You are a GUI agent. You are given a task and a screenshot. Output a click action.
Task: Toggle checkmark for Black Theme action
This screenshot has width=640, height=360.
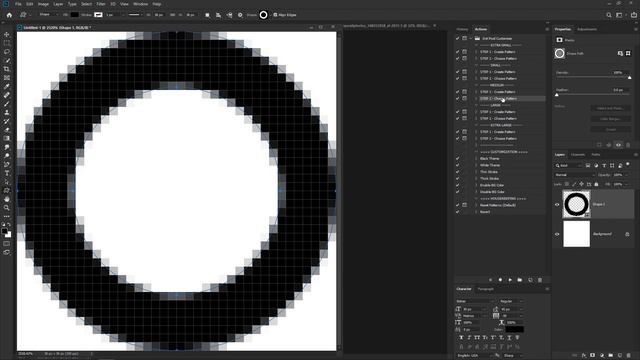coord(457,158)
